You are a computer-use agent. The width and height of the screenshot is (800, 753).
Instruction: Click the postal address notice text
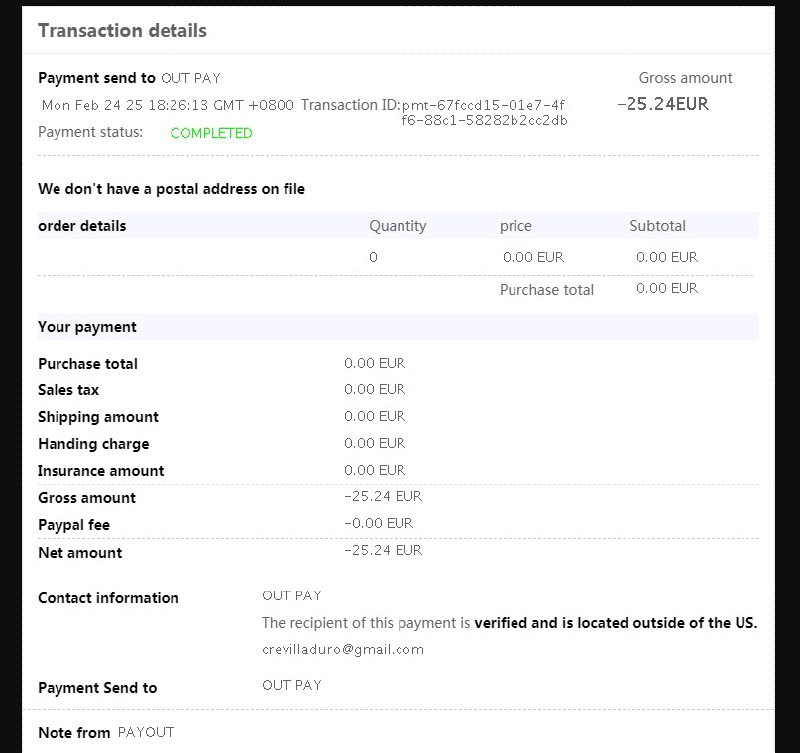pos(171,189)
